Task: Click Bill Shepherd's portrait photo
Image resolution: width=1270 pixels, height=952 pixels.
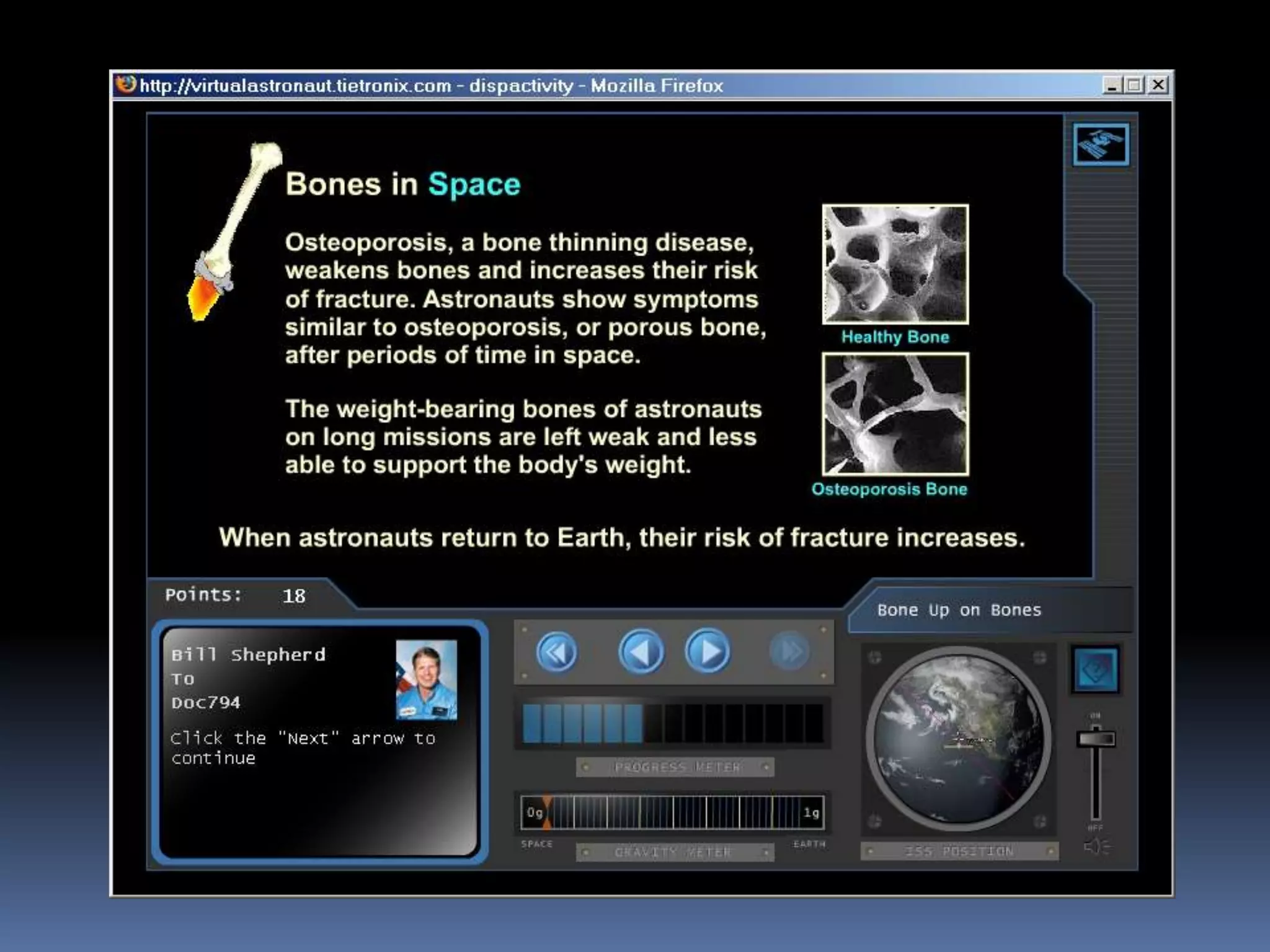Action: pos(427,680)
